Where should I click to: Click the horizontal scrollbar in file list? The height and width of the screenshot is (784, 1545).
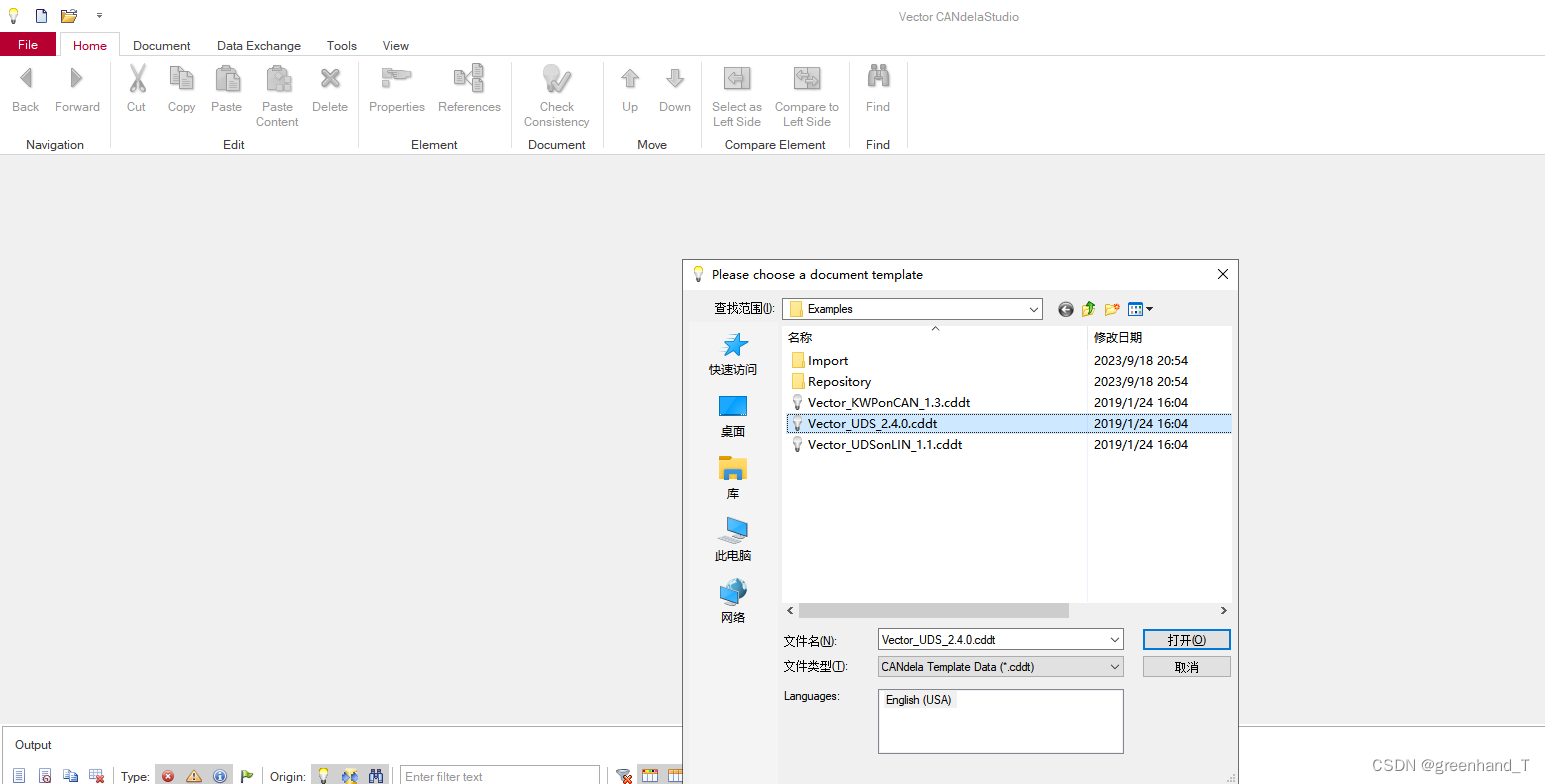[x=934, y=610]
